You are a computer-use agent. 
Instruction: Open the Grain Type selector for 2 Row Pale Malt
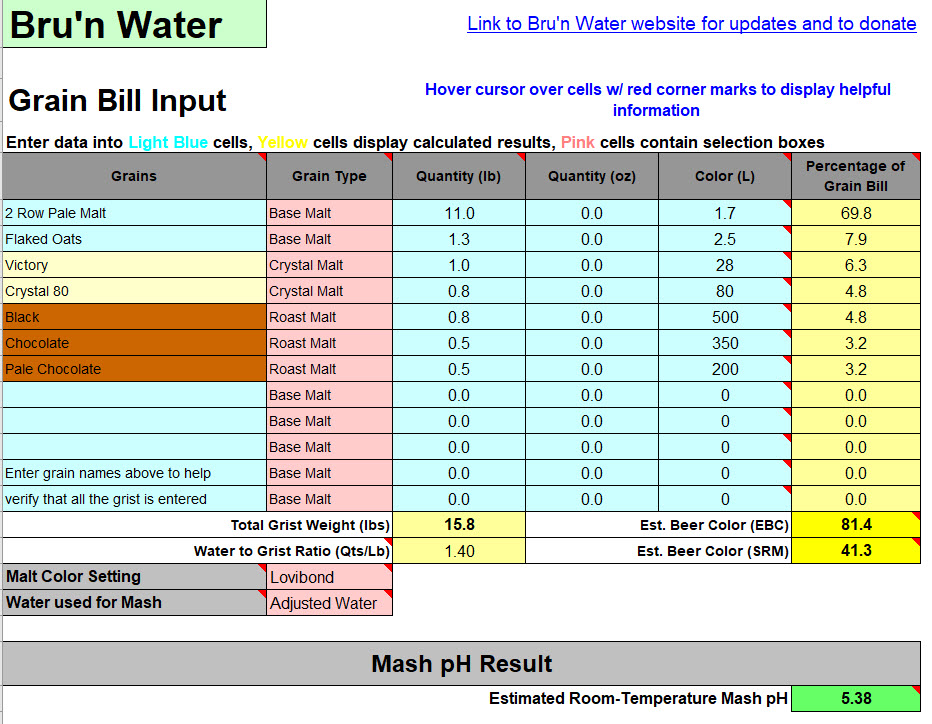[329, 213]
